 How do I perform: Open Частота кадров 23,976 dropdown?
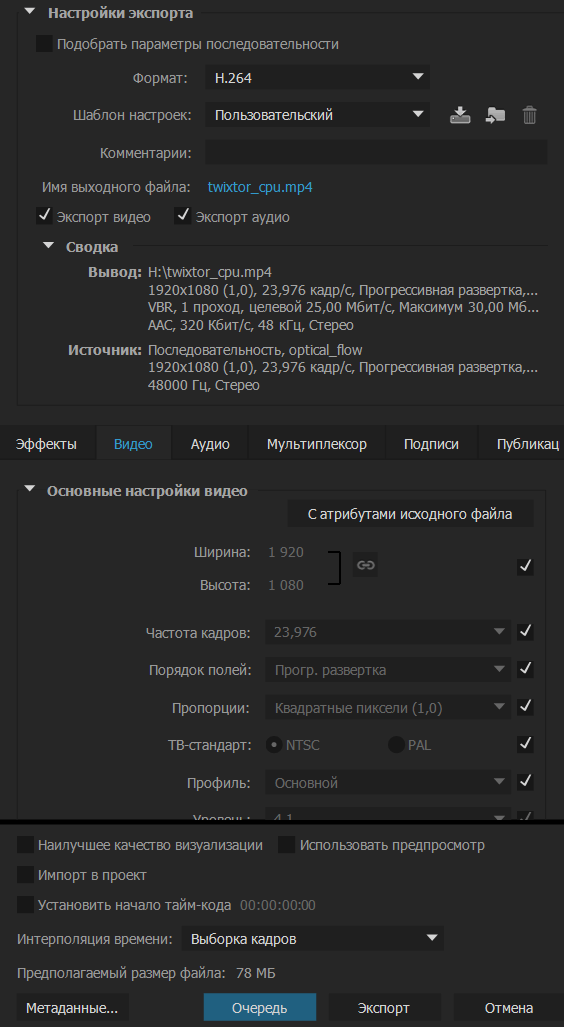click(x=388, y=632)
